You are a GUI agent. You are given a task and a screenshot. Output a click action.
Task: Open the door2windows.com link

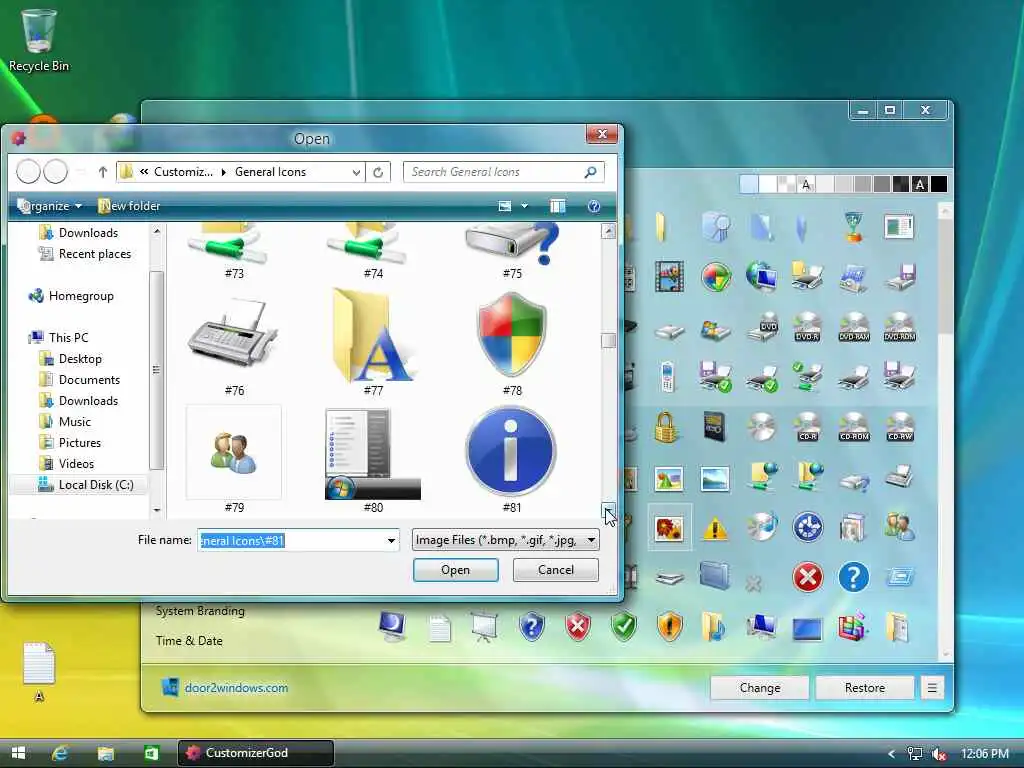coord(236,688)
